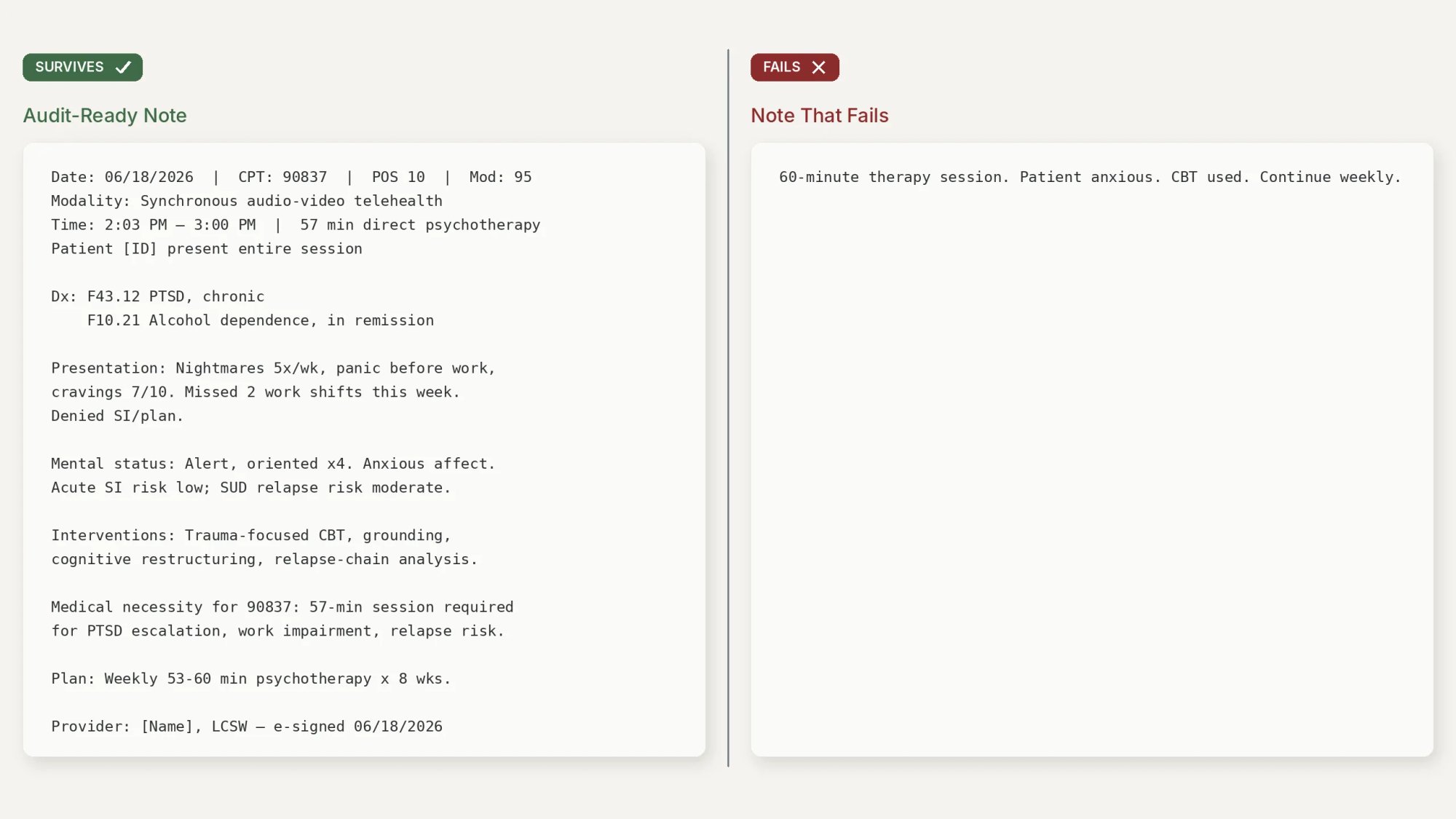This screenshot has width=1456, height=819.
Task: Click 'Presentation: Nightmares 5x/wk' line
Action: 273,368
